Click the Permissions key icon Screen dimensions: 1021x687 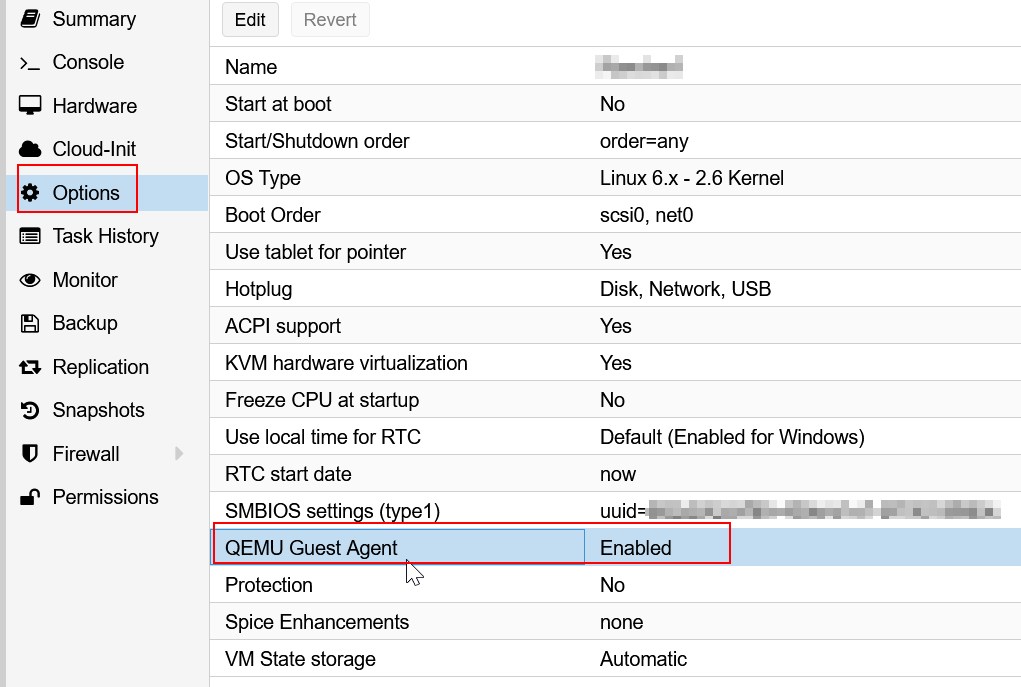[30, 497]
